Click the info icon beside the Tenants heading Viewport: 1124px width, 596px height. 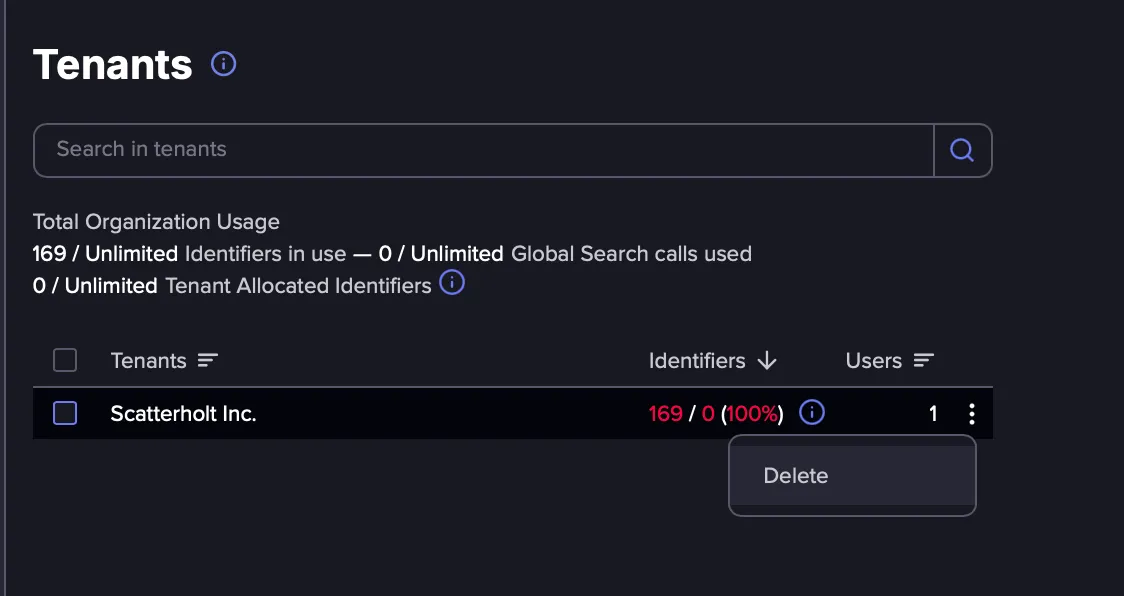(x=224, y=64)
